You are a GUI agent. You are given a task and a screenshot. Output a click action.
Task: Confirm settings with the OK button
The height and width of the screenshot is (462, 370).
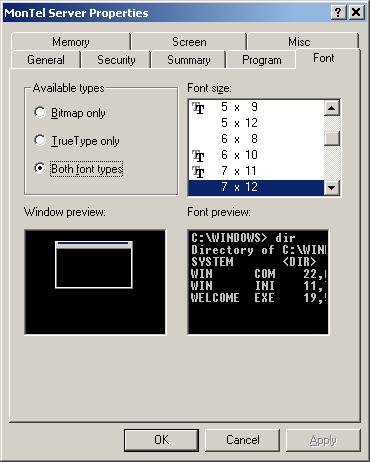(x=161, y=440)
